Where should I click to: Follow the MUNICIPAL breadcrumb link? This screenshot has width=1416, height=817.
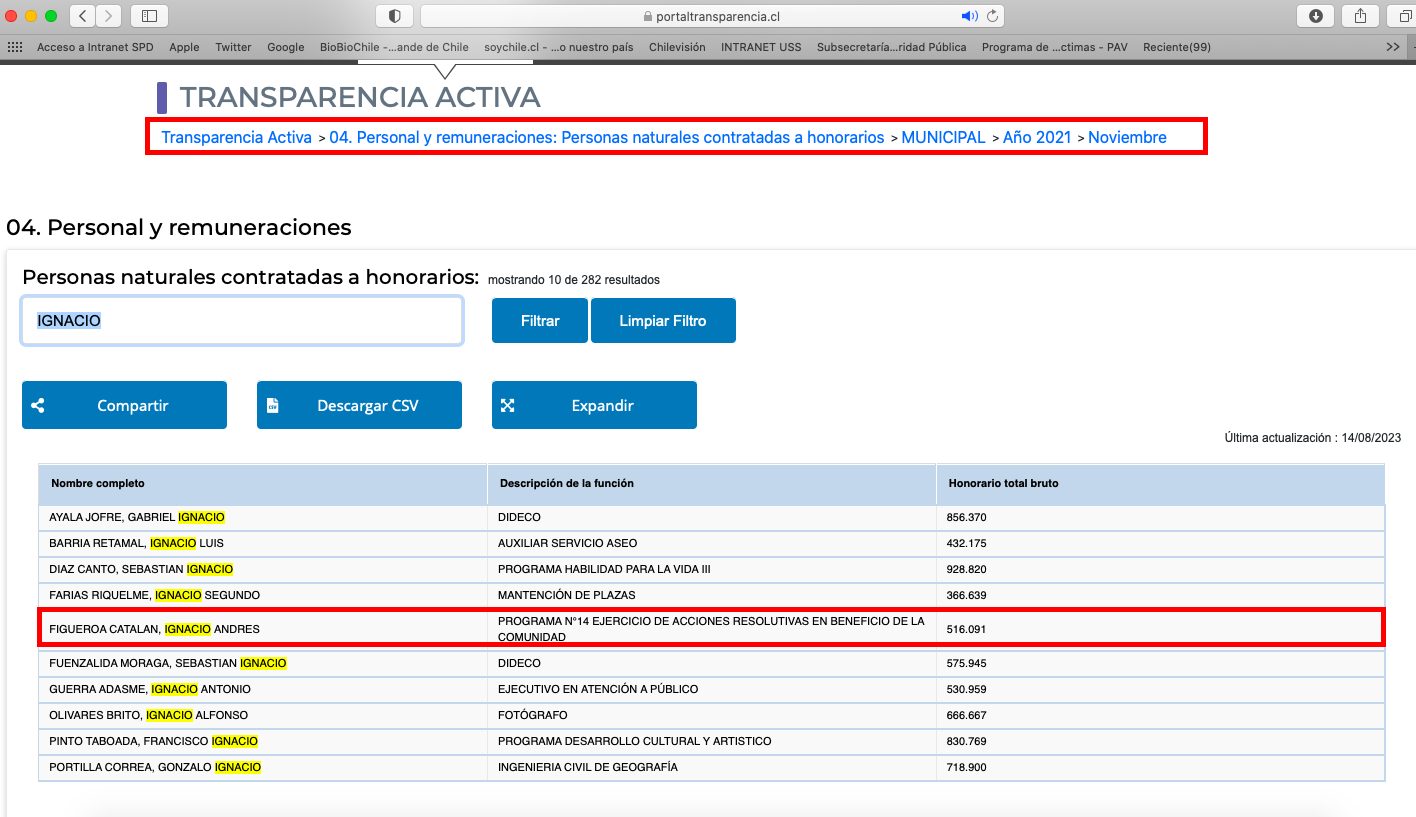tap(944, 137)
